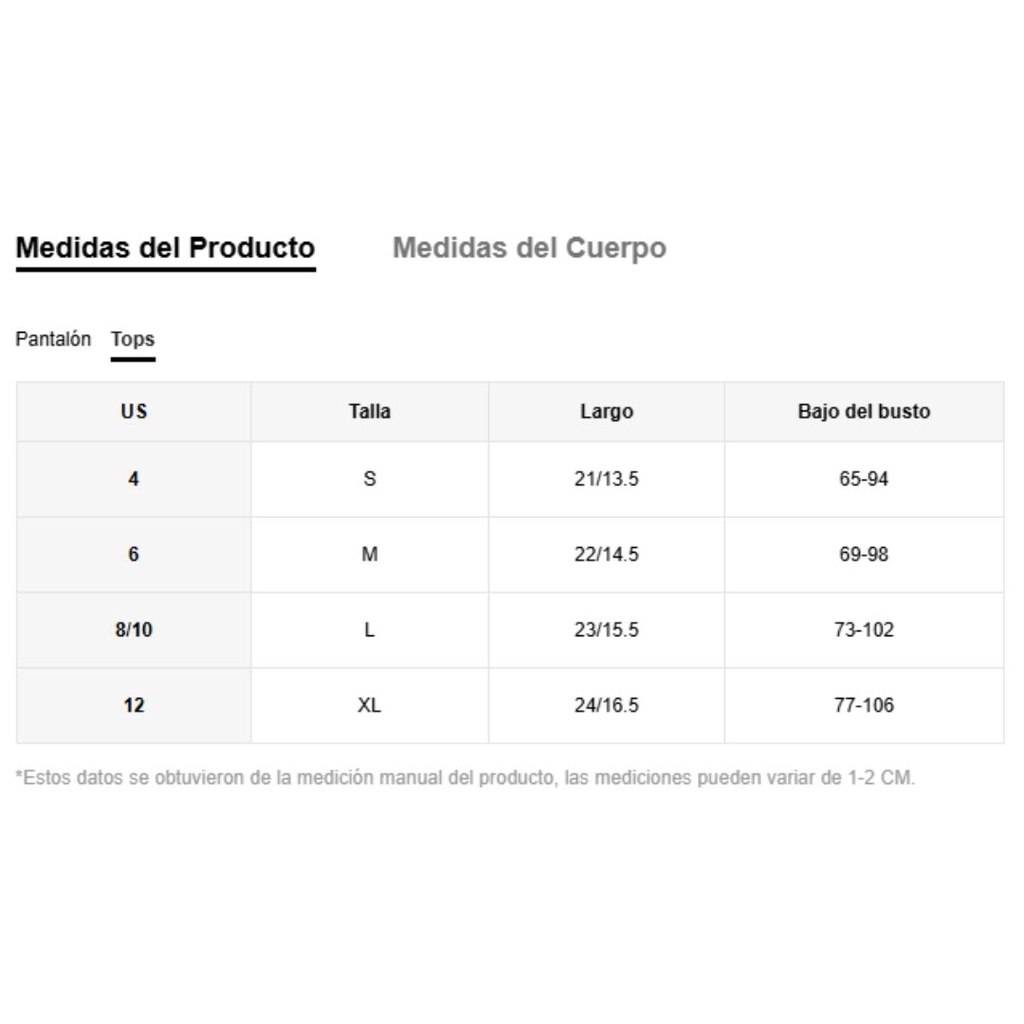Screen dimensions: 1024x1024
Task: Click the S size cell
Action: pos(370,479)
